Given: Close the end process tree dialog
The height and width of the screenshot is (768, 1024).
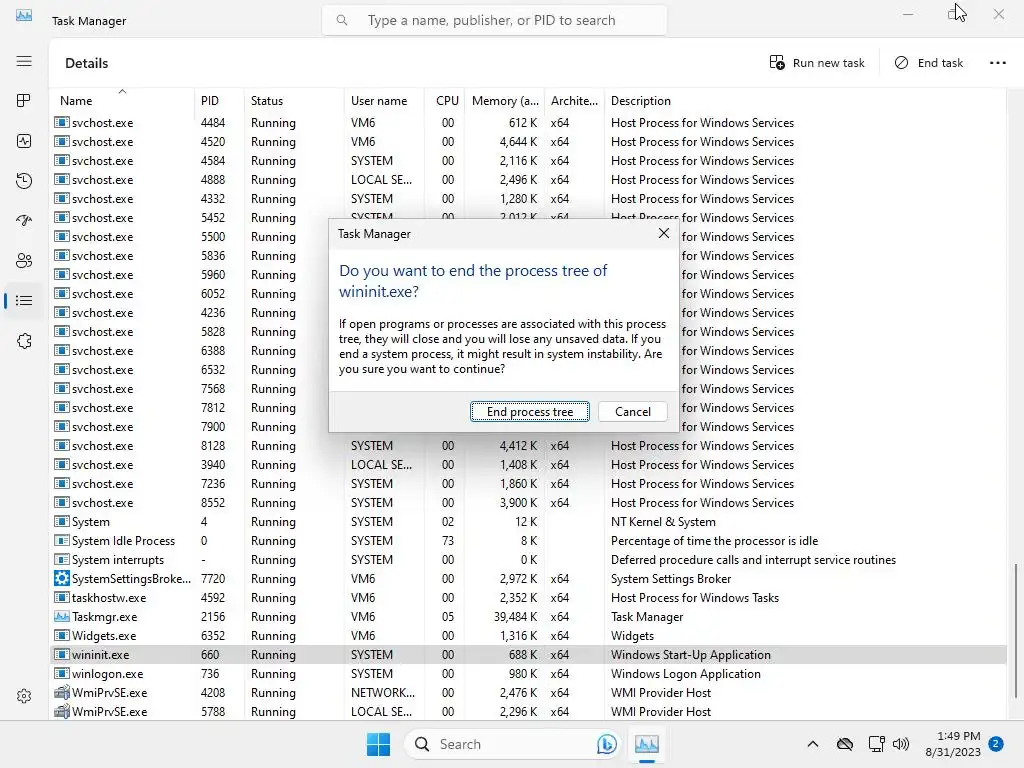Looking at the screenshot, I should pos(664,233).
